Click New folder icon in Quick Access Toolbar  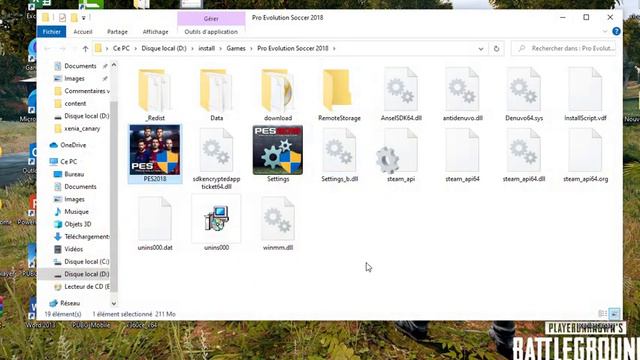click(x=74, y=18)
